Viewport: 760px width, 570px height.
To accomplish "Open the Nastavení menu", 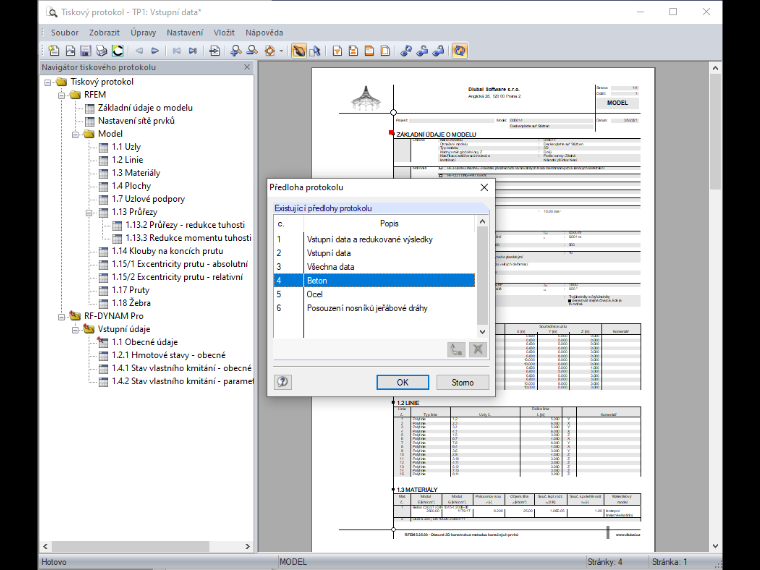I will [185, 32].
